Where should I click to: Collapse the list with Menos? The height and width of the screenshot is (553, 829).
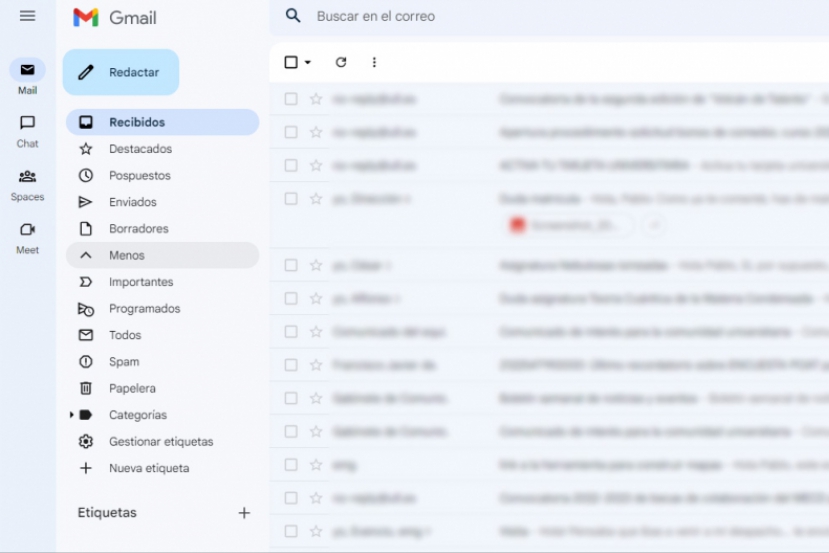coord(126,255)
